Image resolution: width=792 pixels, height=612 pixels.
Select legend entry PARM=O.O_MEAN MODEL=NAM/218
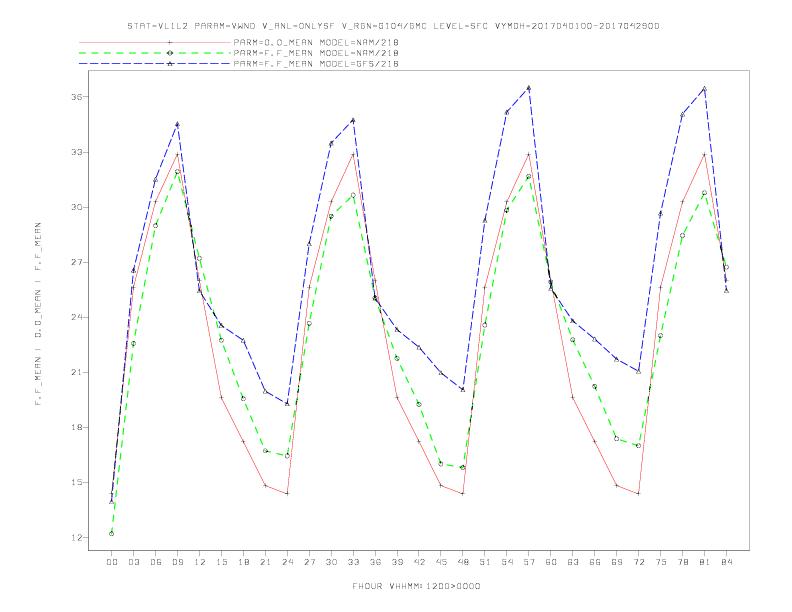(316, 42)
